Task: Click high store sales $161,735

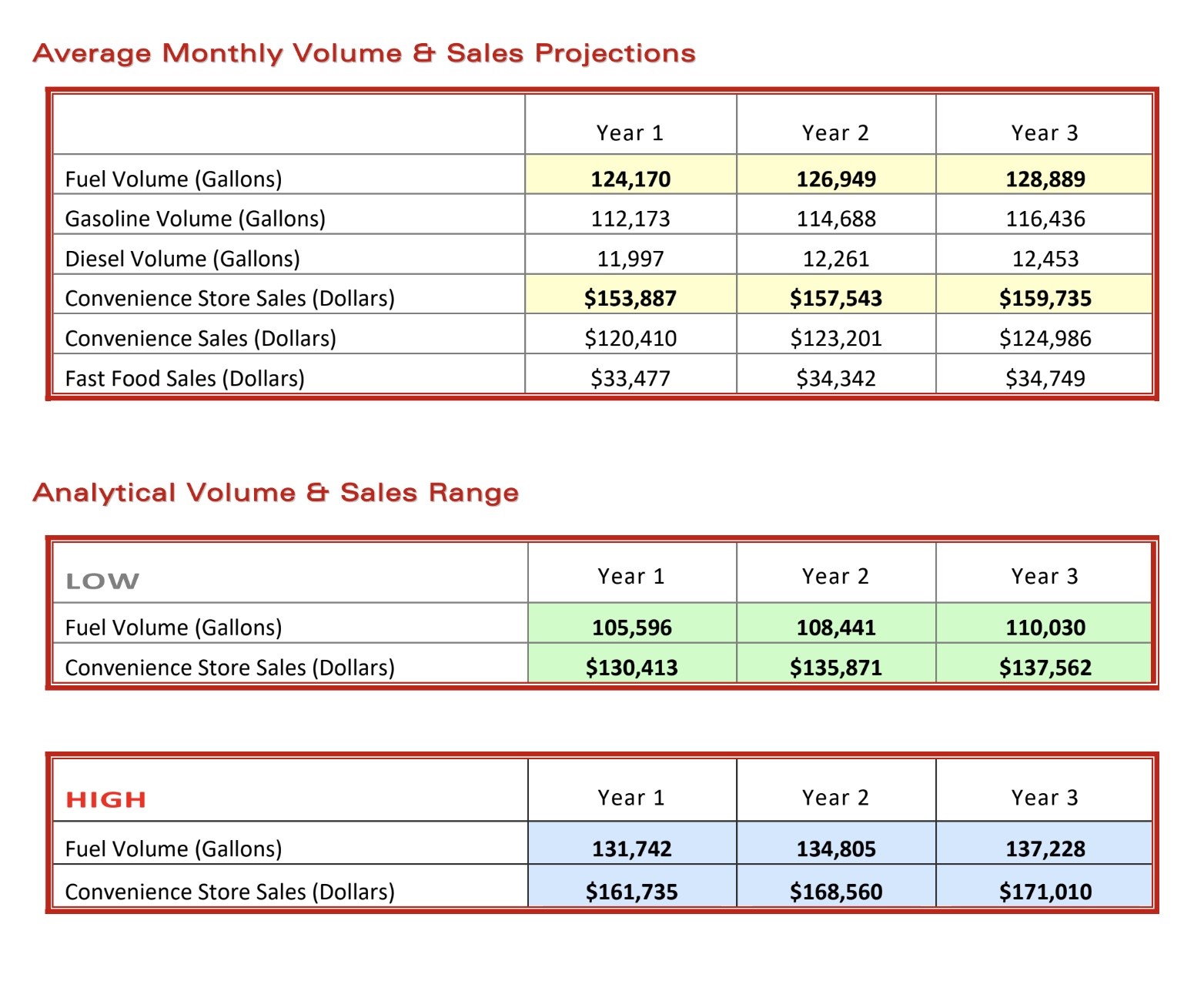Action: click(x=632, y=892)
